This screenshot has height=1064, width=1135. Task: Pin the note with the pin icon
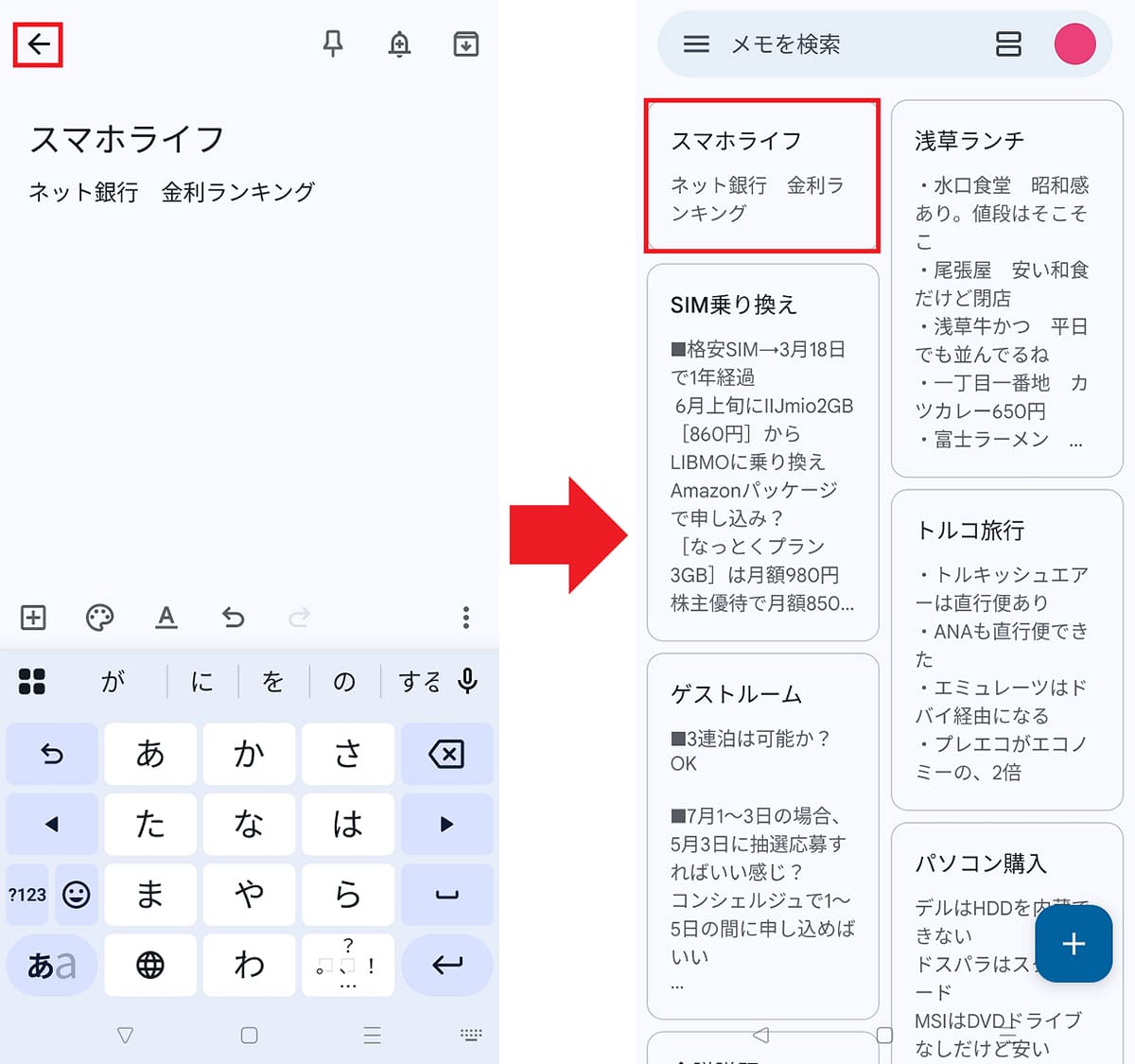pos(333,44)
